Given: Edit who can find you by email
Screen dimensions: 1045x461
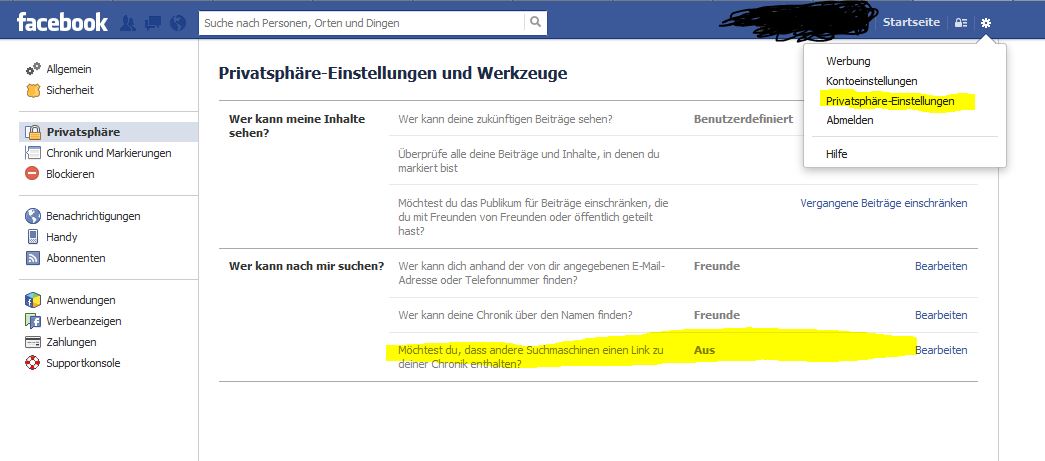Looking at the screenshot, I should tap(941, 266).
